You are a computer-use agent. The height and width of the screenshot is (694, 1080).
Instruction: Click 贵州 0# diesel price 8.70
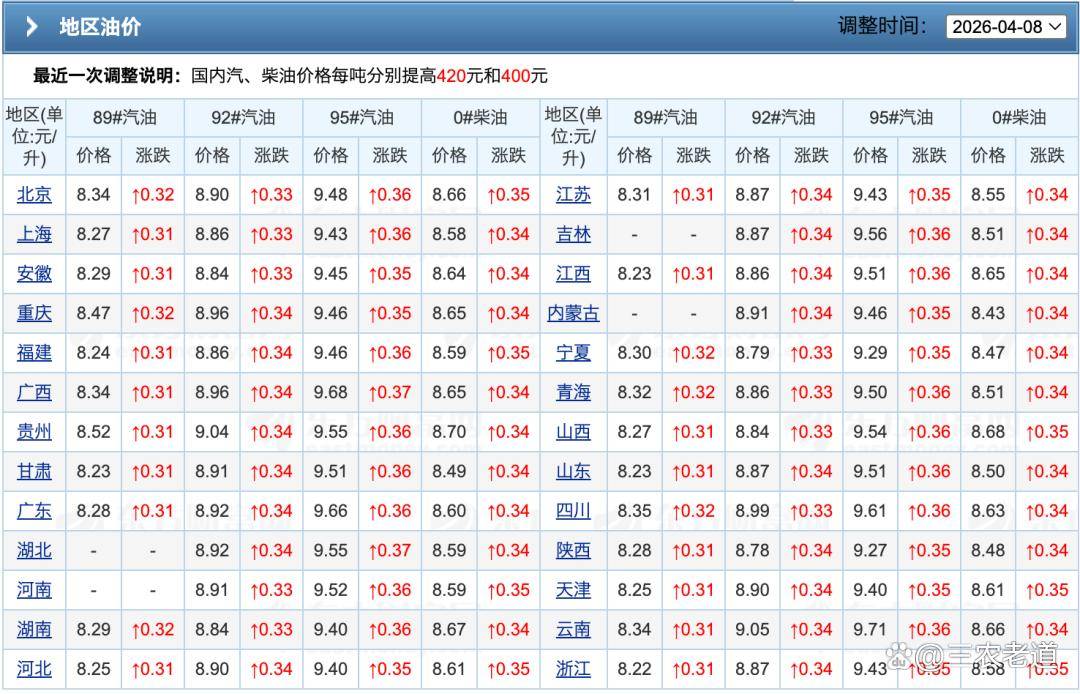coord(449,432)
